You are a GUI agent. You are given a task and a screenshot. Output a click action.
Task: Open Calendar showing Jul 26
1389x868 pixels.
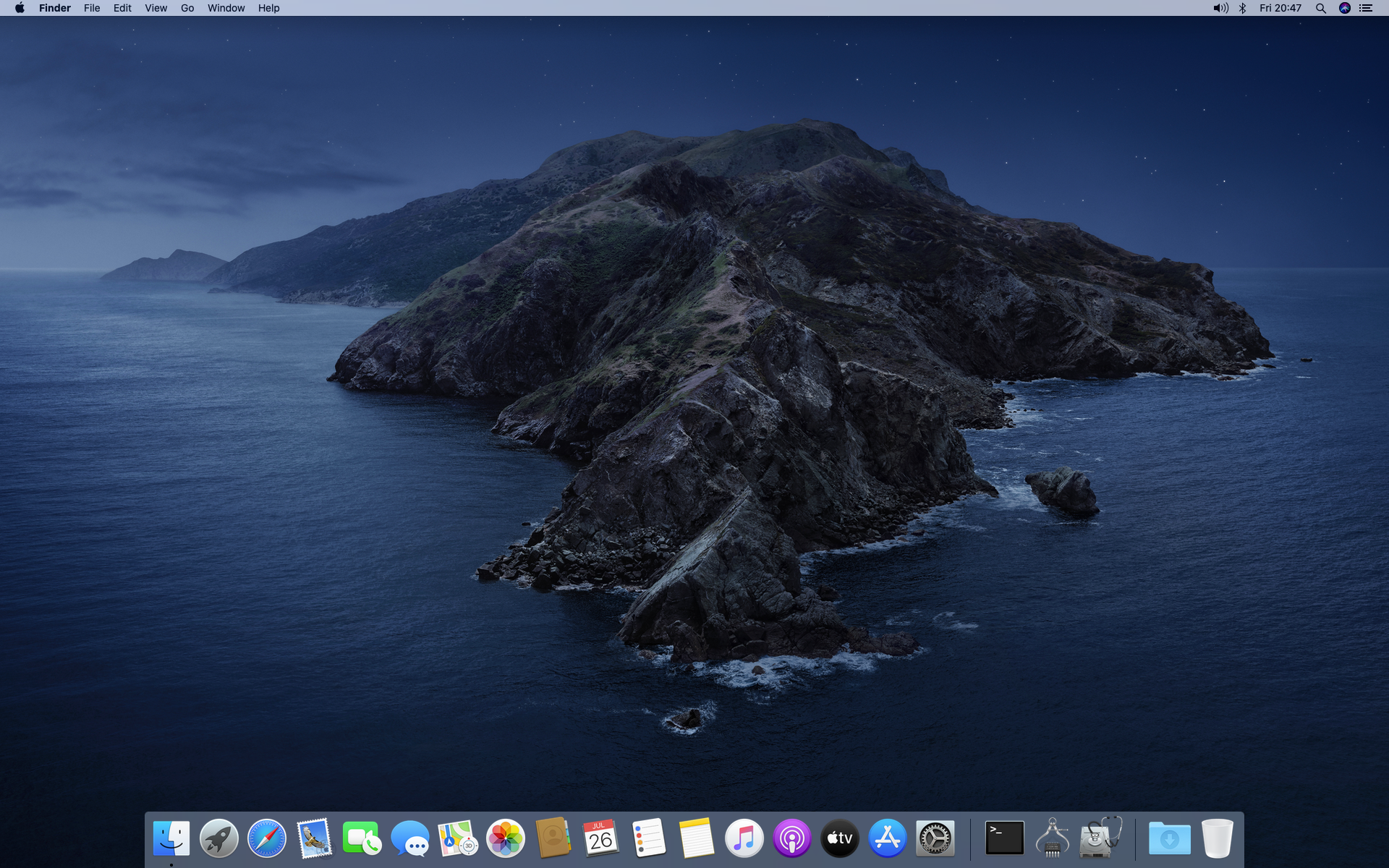pyautogui.click(x=600, y=838)
